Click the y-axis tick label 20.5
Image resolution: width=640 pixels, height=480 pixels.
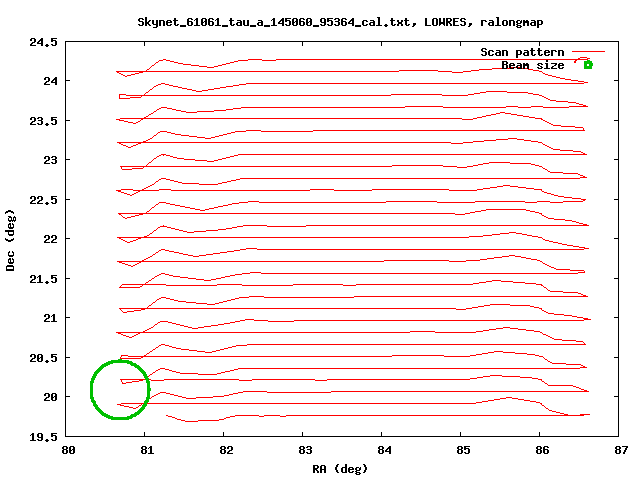point(43,358)
